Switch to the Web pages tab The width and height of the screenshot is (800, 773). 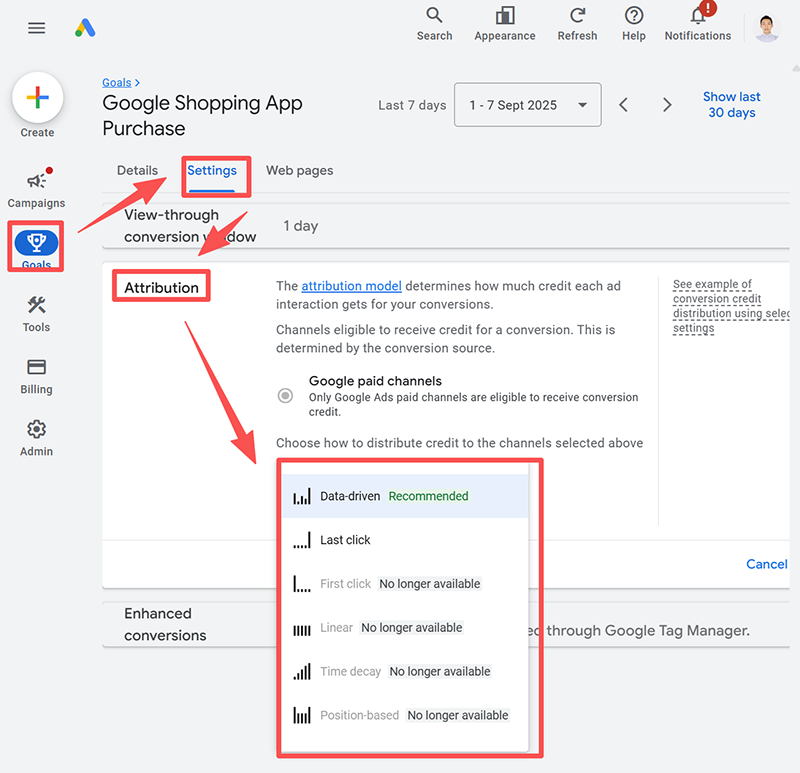[x=299, y=170]
